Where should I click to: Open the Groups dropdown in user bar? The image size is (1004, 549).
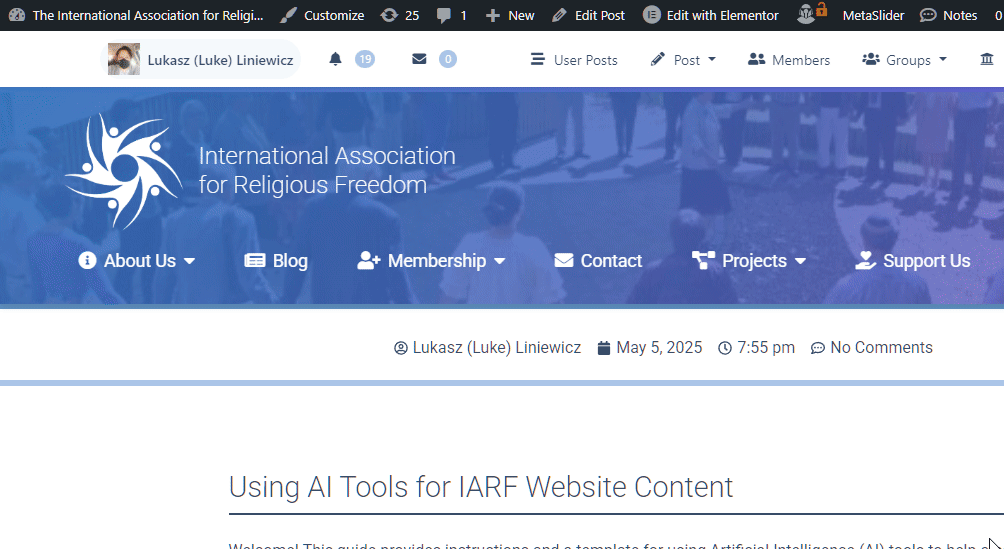(x=905, y=60)
